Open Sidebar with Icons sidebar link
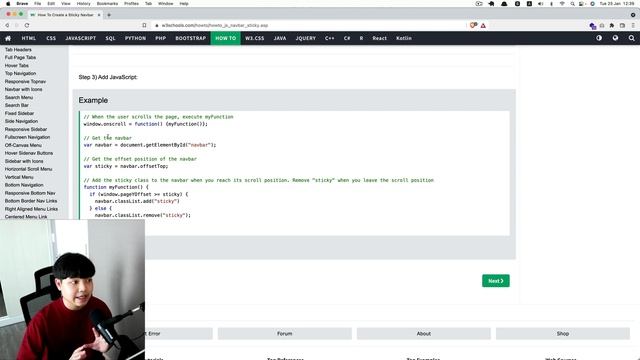Screen dimensions: 640x360 (24, 161)
